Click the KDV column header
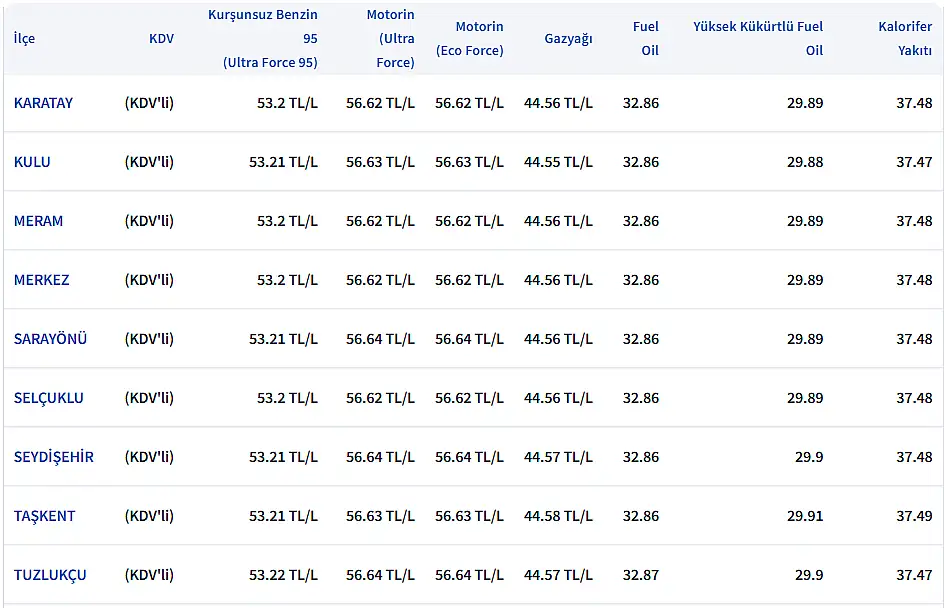The image size is (944, 608). (x=161, y=39)
